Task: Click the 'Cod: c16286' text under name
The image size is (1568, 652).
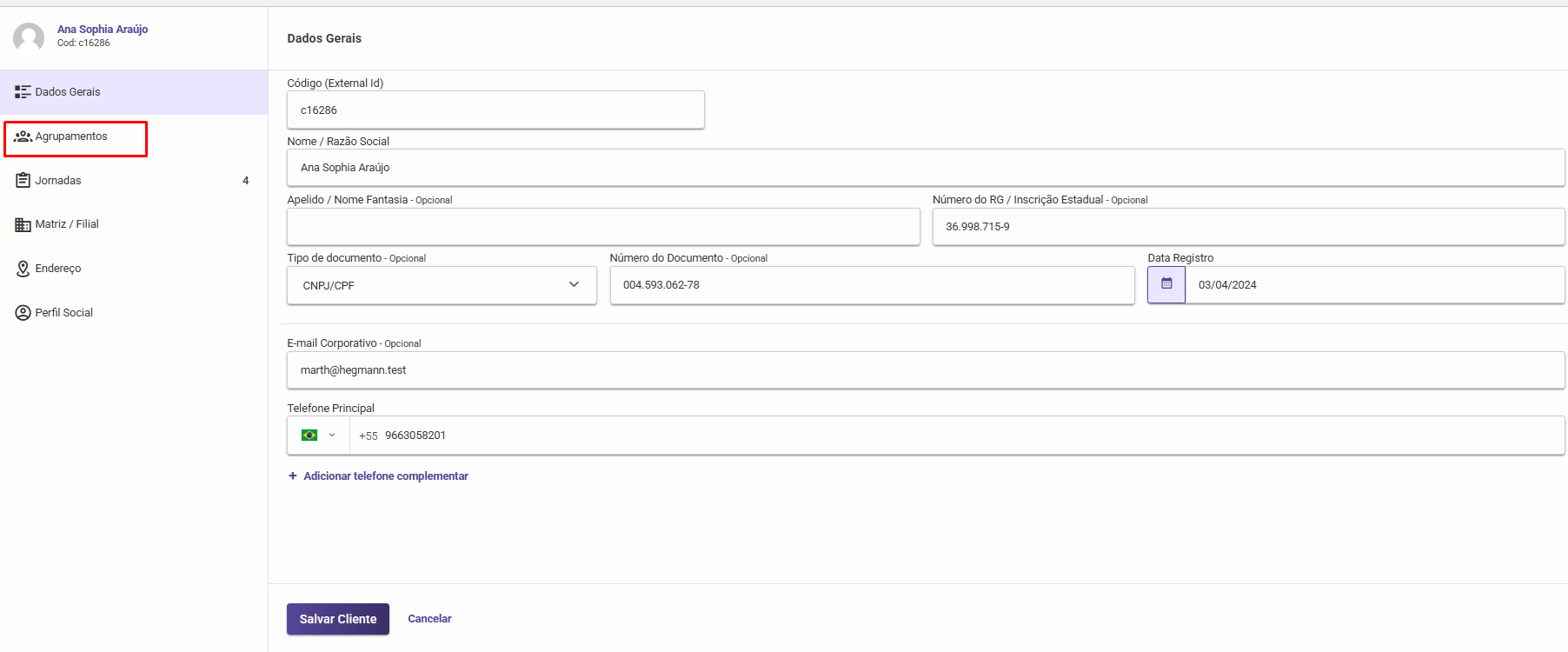Action: click(83, 43)
